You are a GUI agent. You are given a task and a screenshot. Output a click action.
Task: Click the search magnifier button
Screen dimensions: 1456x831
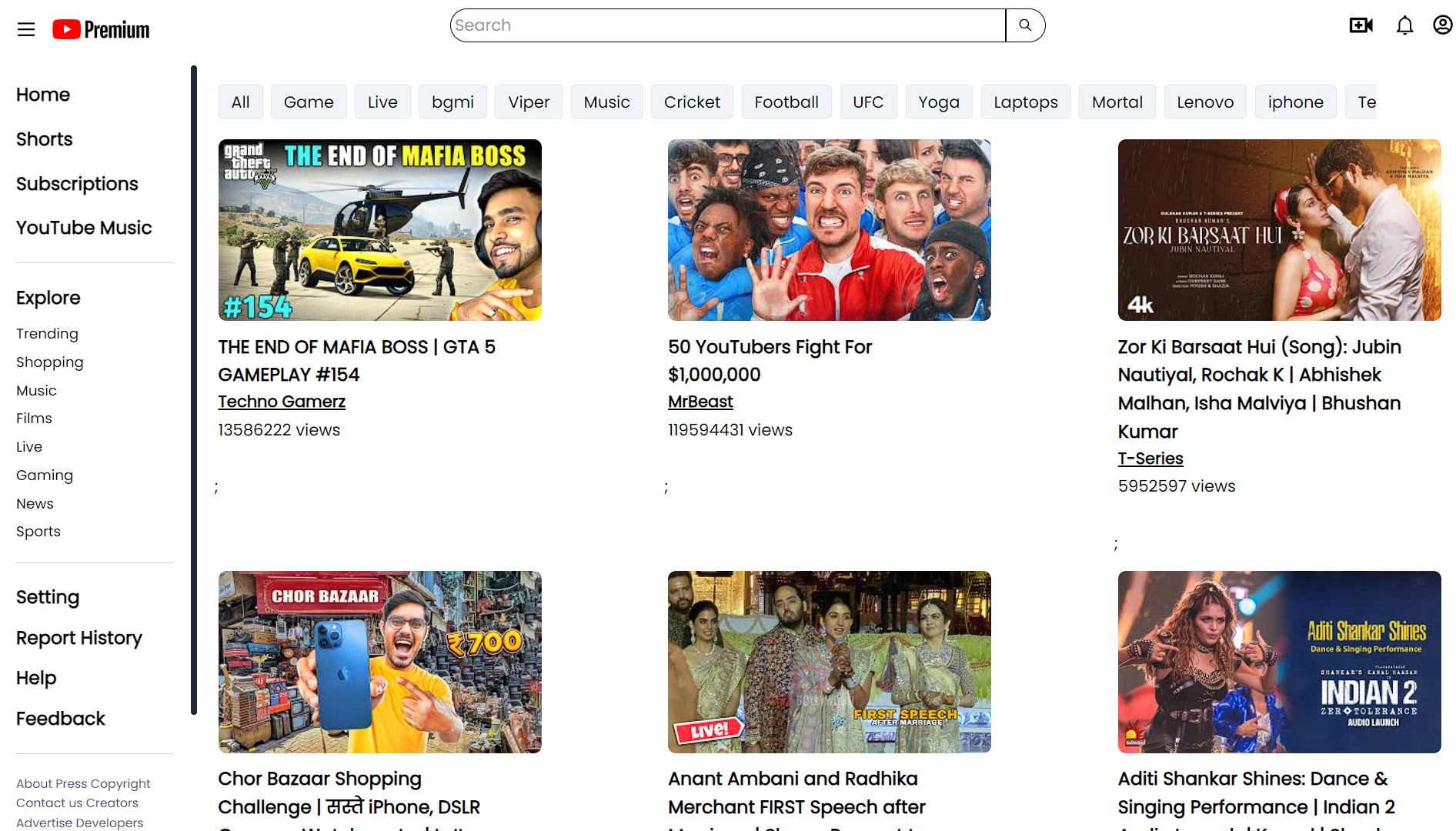(1025, 25)
